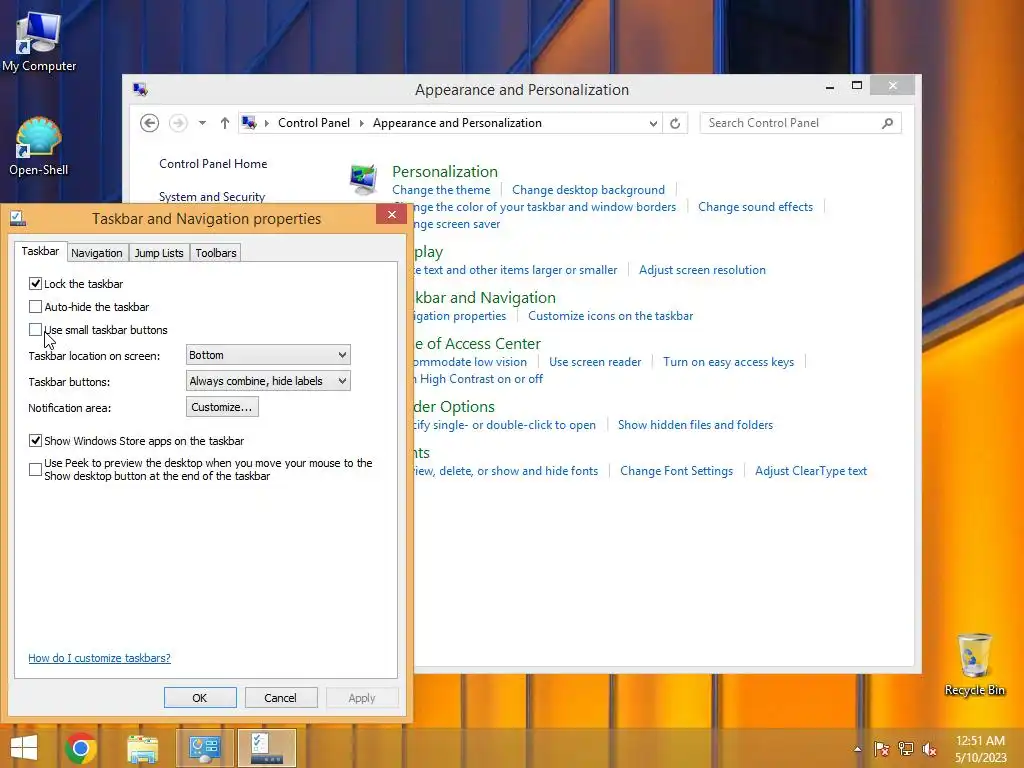Open the Control Panel window system menu icon

coord(140,89)
